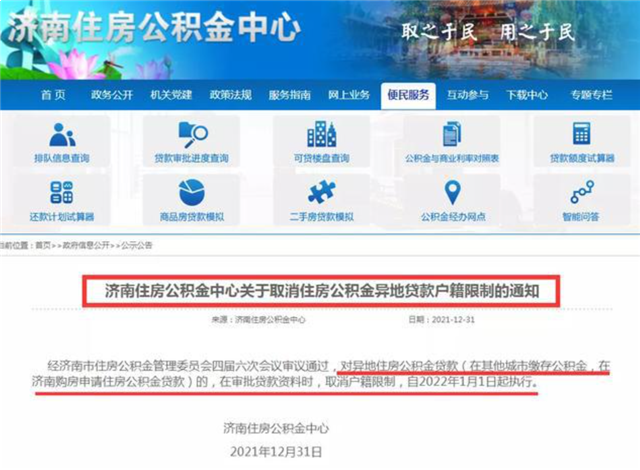
Task: Click the 贷款额度试算器 label
Action: pyautogui.click(x=582, y=158)
